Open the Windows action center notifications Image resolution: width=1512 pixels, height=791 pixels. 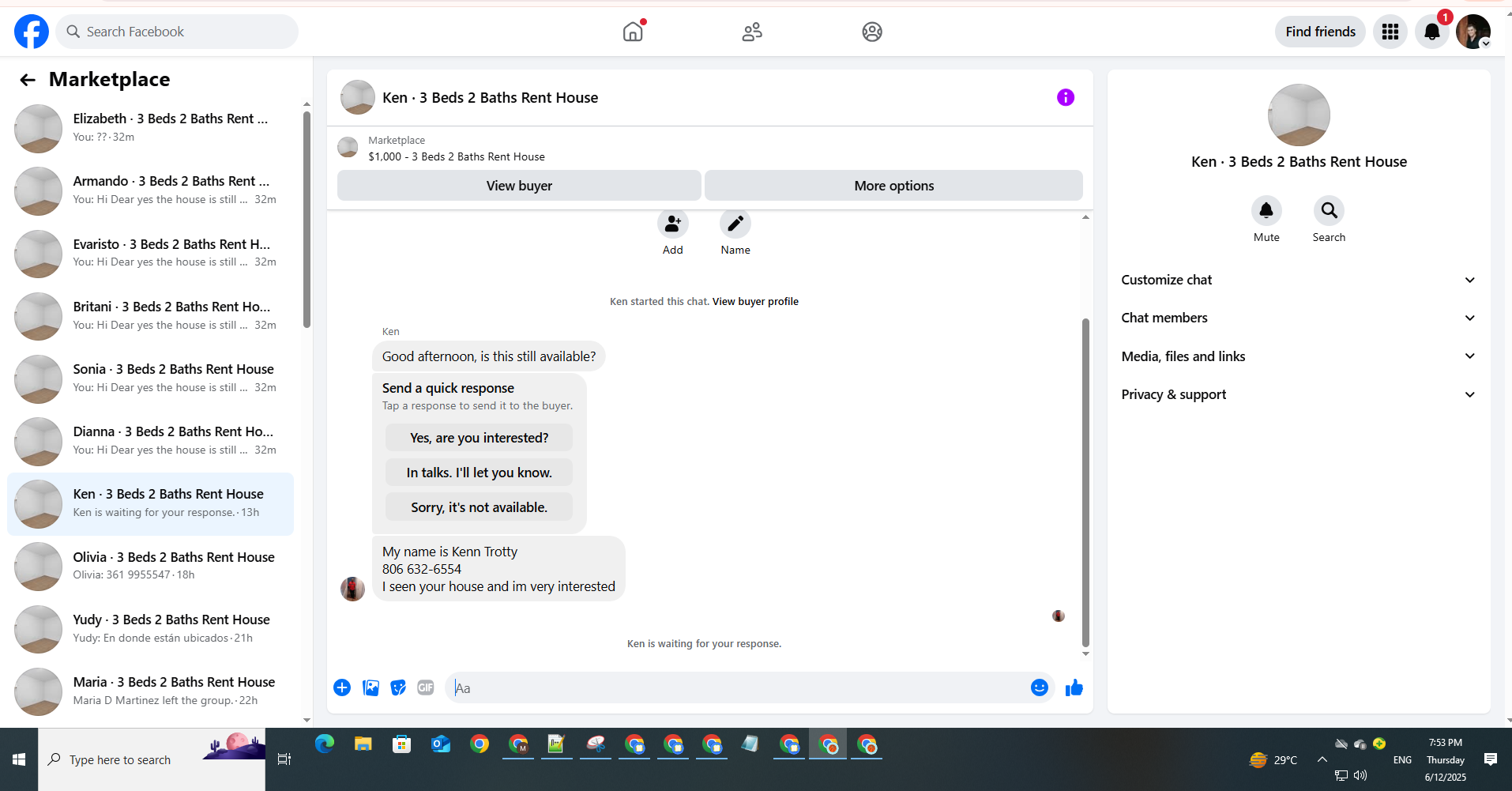[x=1490, y=759]
